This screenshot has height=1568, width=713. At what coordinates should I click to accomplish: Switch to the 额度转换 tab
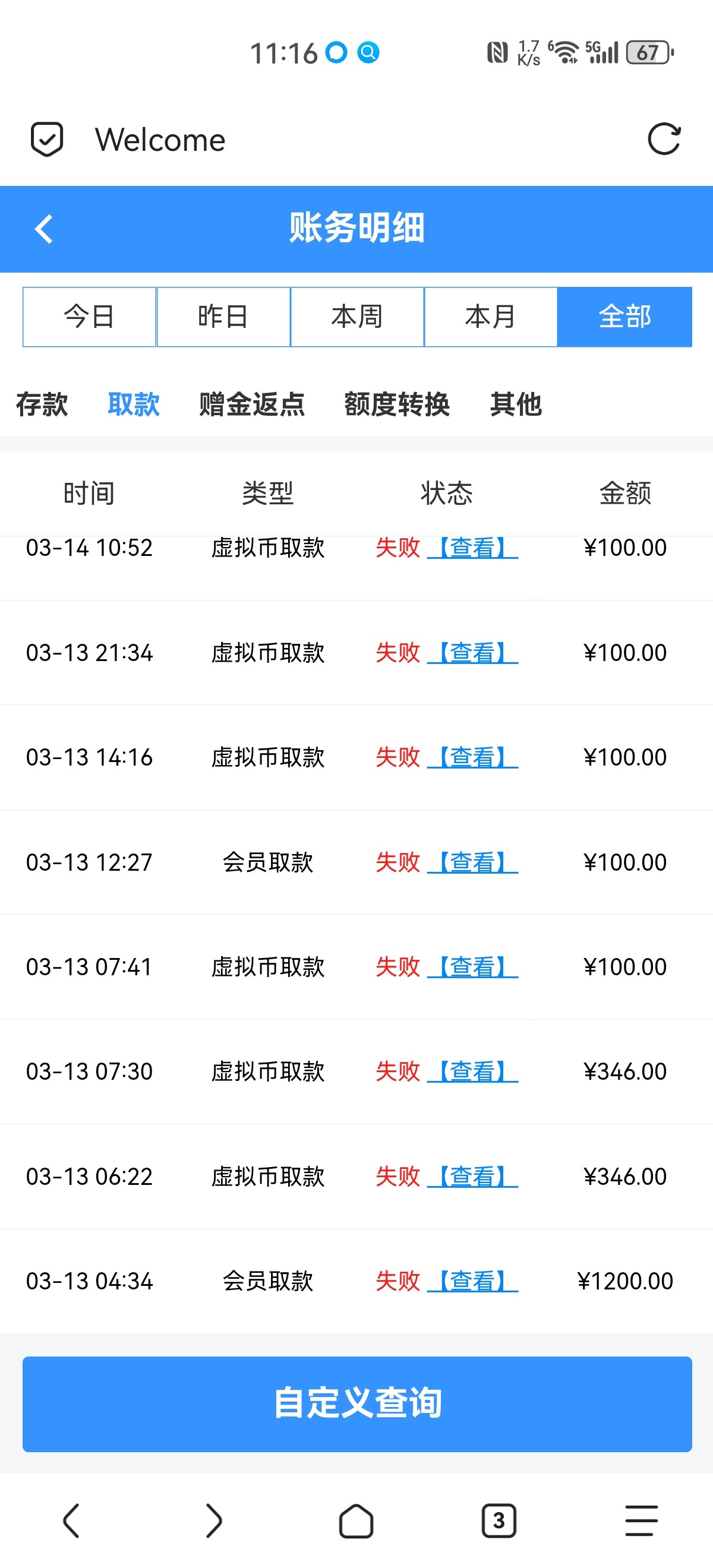[397, 404]
